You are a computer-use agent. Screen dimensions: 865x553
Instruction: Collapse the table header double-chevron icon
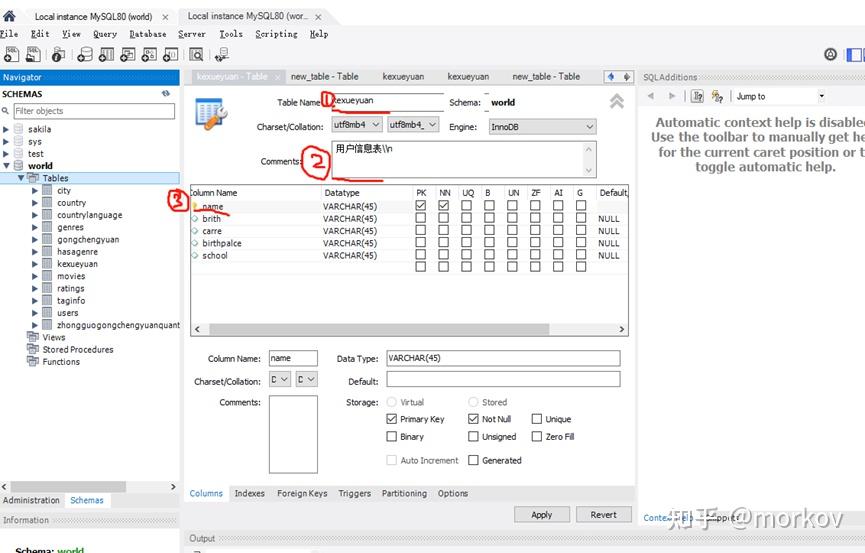[x=617, y=101]
